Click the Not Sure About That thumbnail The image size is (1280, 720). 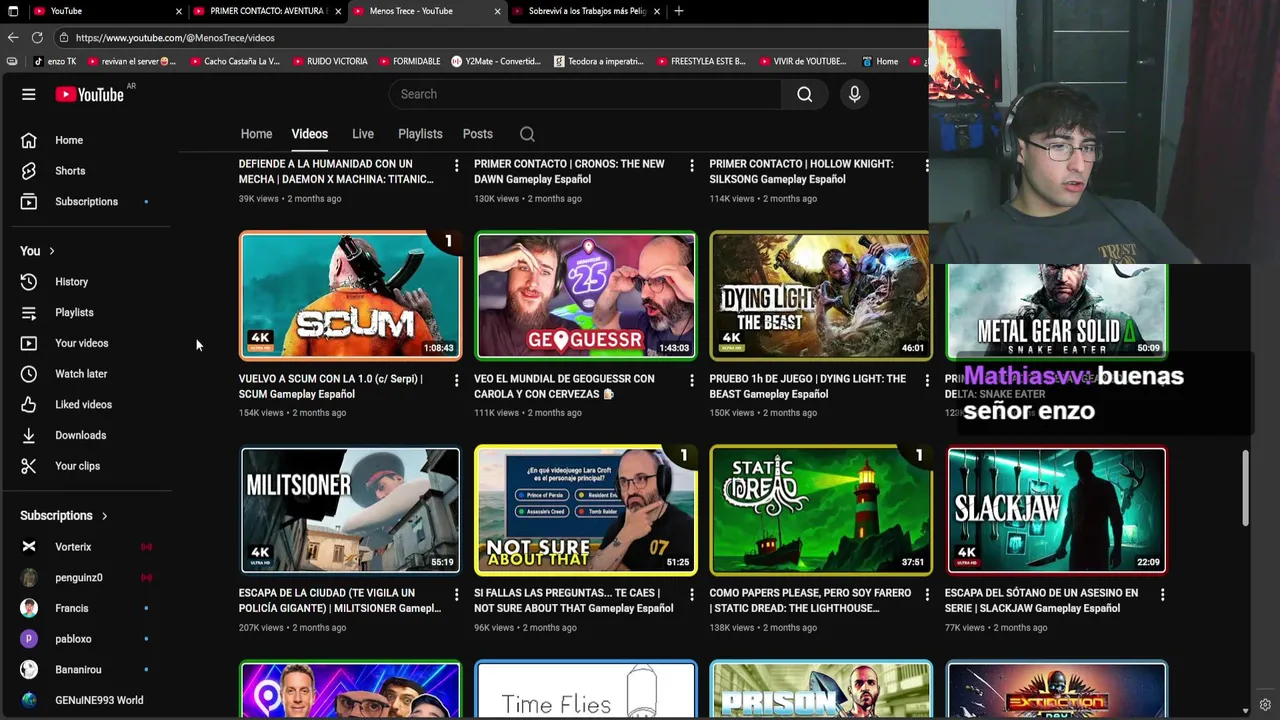[x=585, y=510]
